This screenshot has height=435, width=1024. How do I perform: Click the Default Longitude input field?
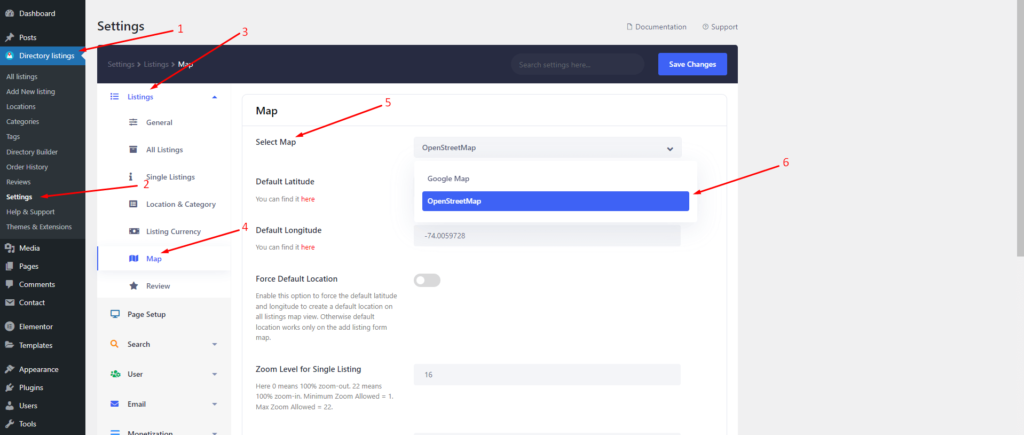[x=547, y=236]
